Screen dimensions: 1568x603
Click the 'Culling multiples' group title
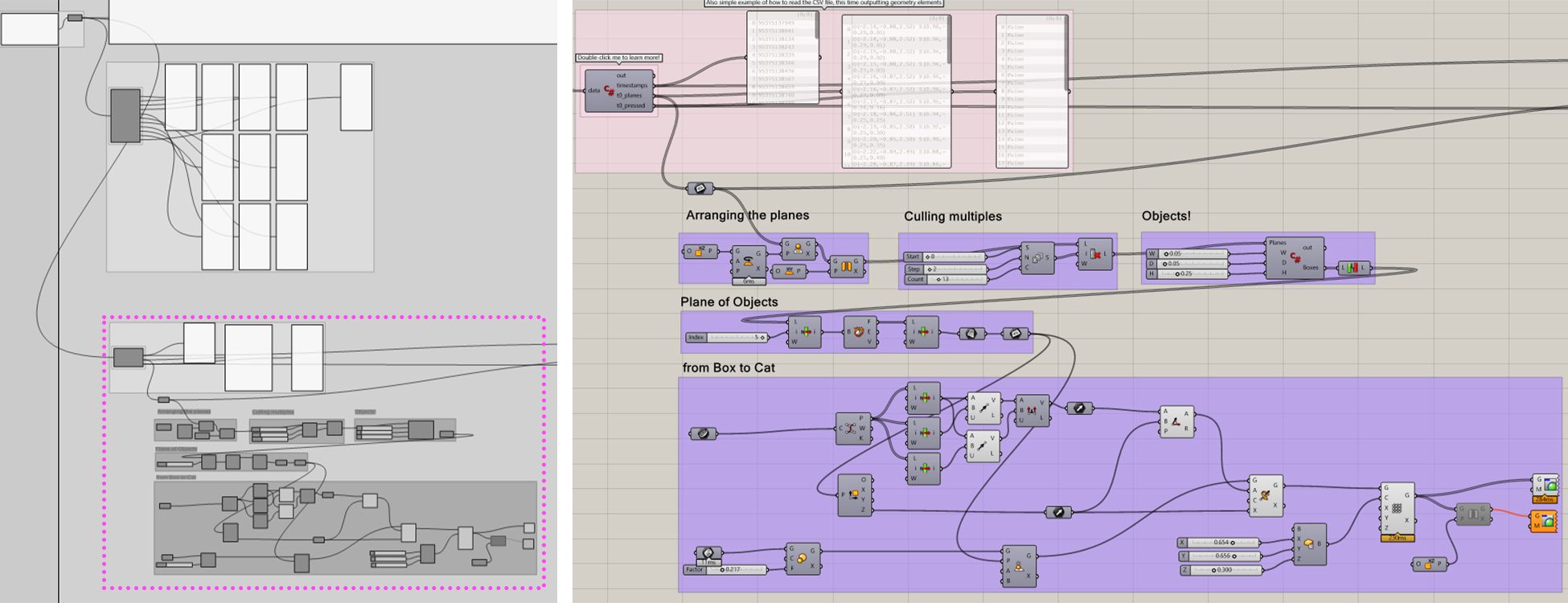pos(953,216)
